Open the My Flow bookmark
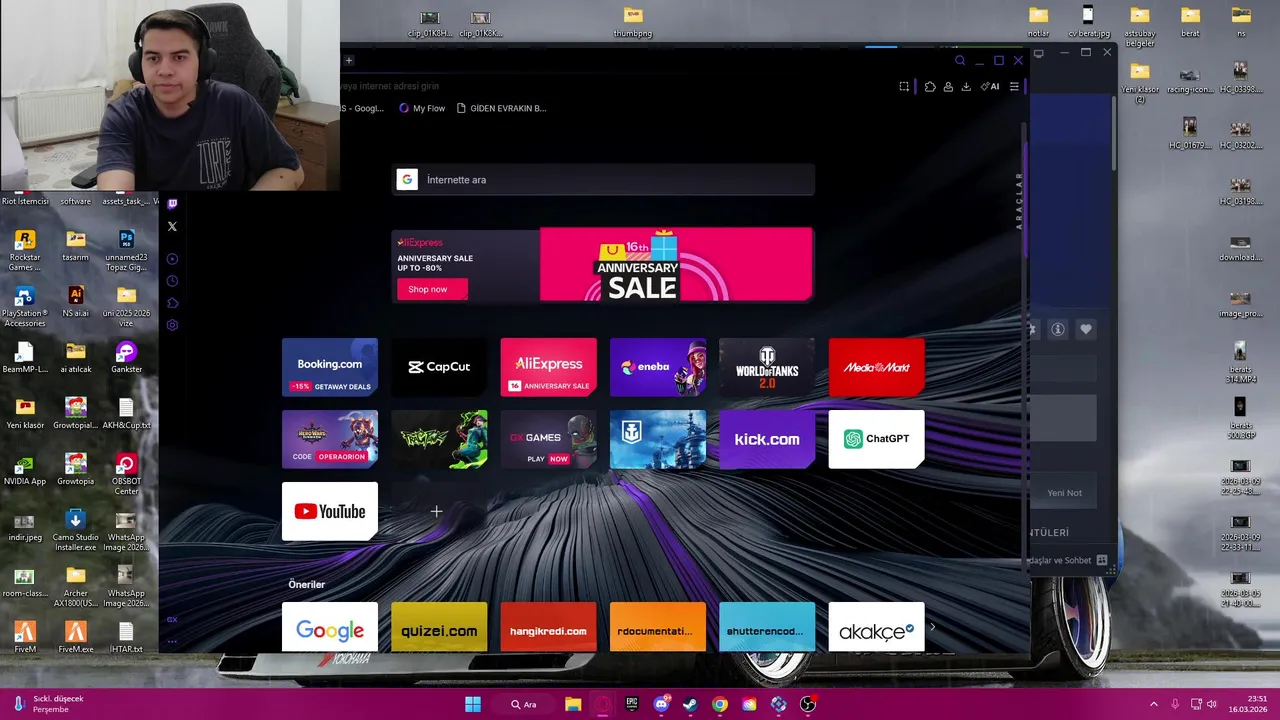Viewport: 1280px width, 720px height. (x=422, y=108)
